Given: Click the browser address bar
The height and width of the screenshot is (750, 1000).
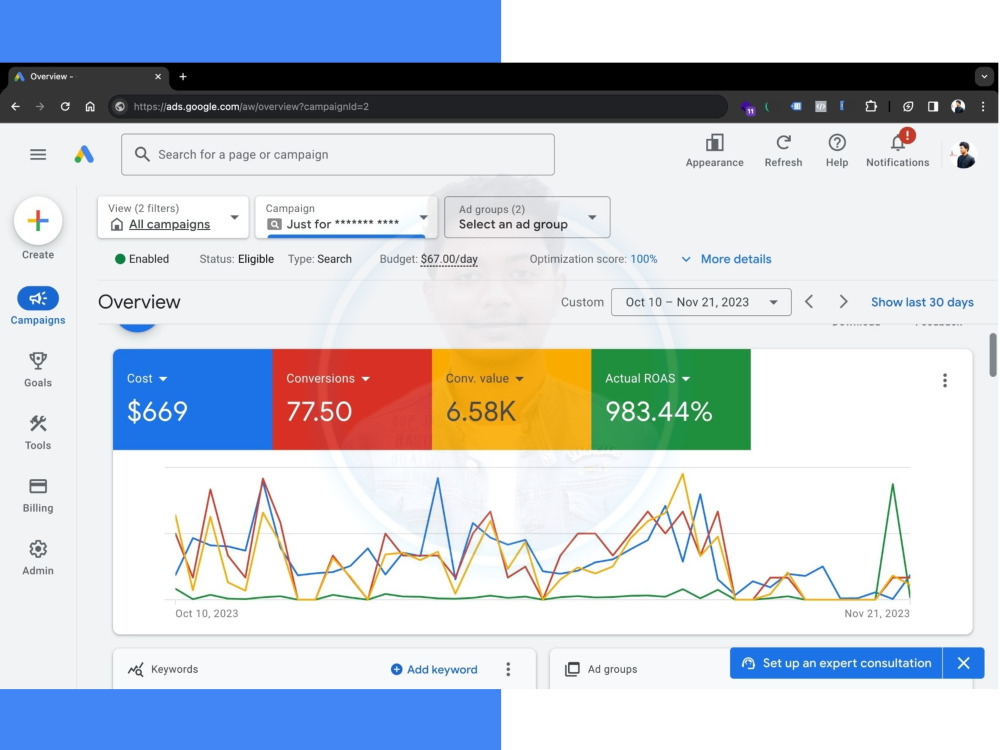Looking at the screenshot, I should click(418, 107).
